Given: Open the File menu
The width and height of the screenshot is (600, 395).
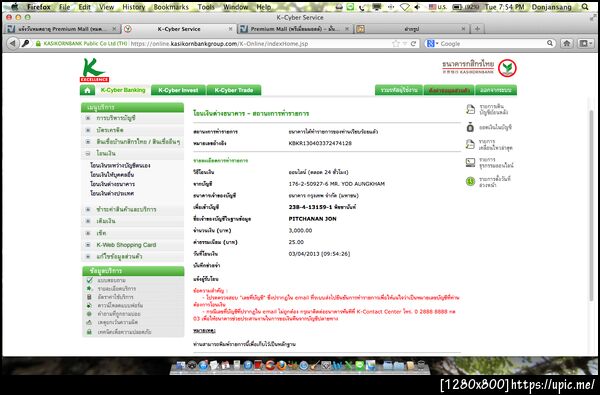Looking at the screenshot, I should (x=64, y=7).
